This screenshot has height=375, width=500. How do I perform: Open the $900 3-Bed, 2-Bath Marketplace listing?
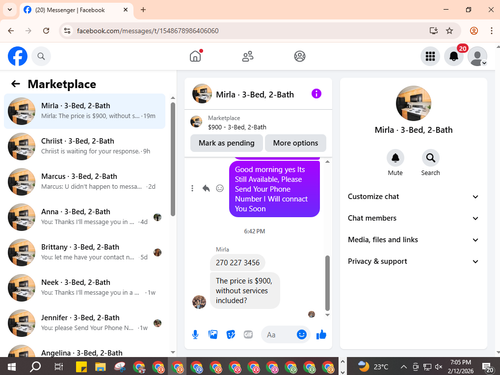coord(237,122)
